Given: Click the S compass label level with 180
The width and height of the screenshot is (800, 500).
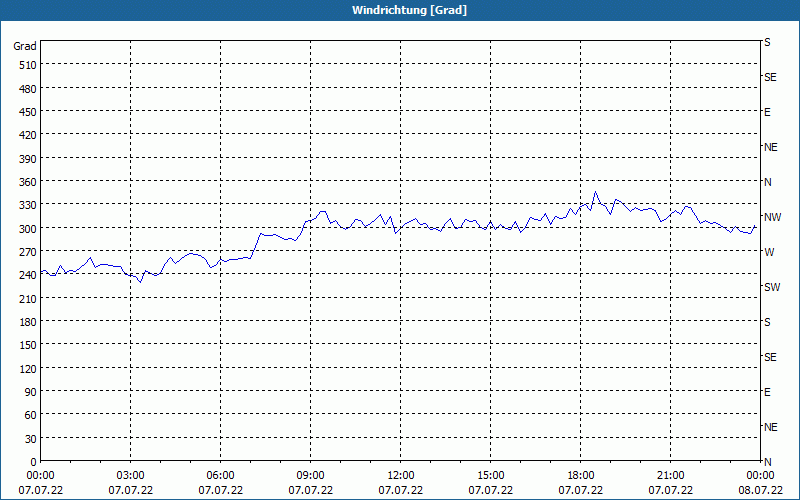Looking at the screenshot, I should 767,322.
